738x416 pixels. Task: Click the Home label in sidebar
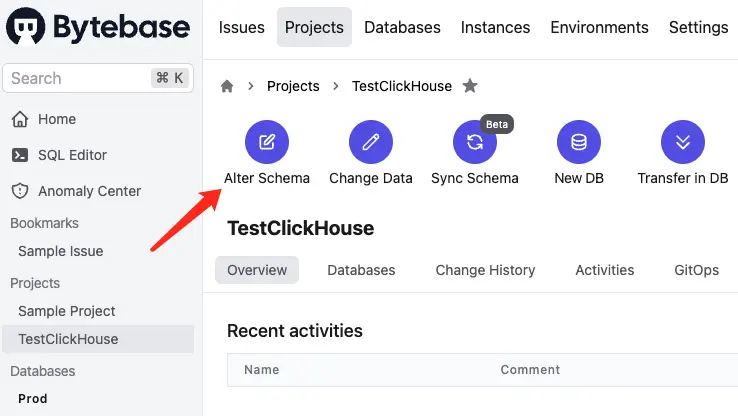[x=57, y=119]
